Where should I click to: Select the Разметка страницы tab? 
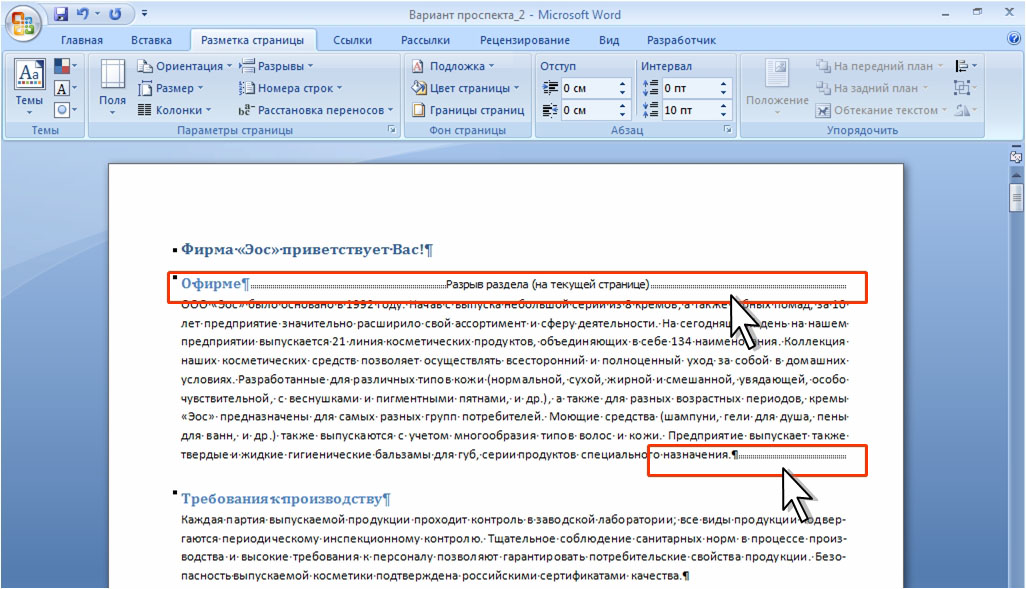coord(253,40)
